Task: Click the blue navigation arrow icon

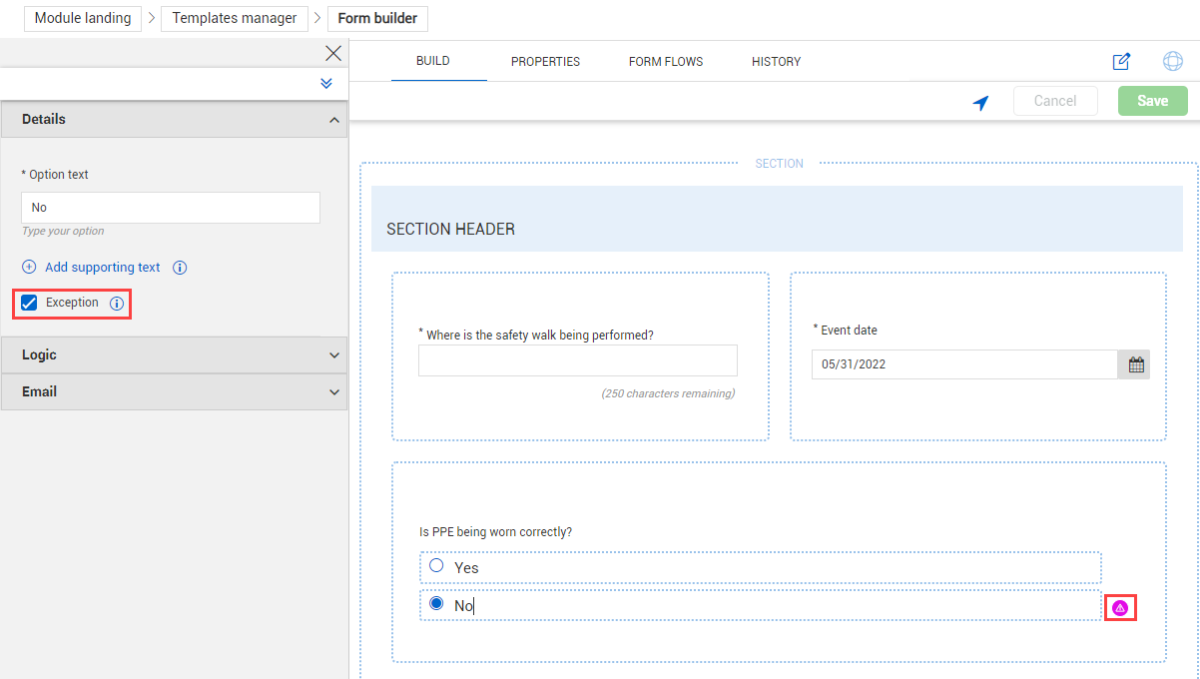Action: click(x=981, y=102)
